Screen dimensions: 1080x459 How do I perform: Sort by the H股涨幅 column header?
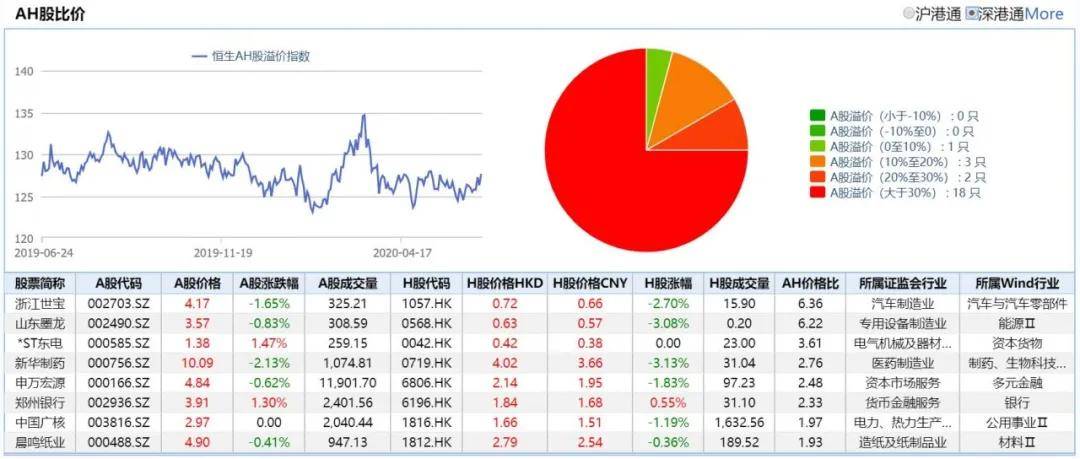[x=668, y=283]
